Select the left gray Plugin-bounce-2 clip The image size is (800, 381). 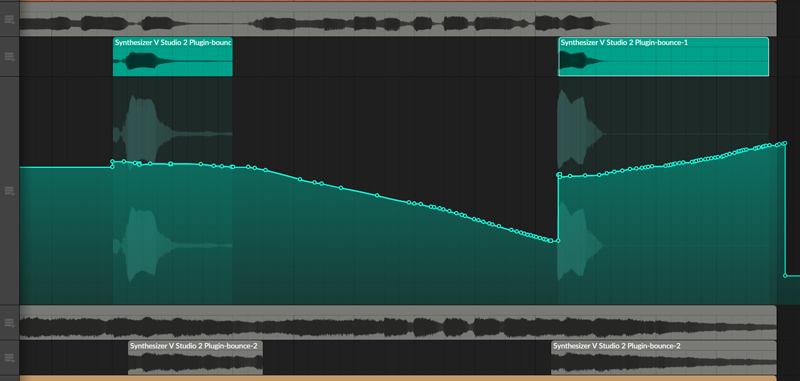(195, 358)
